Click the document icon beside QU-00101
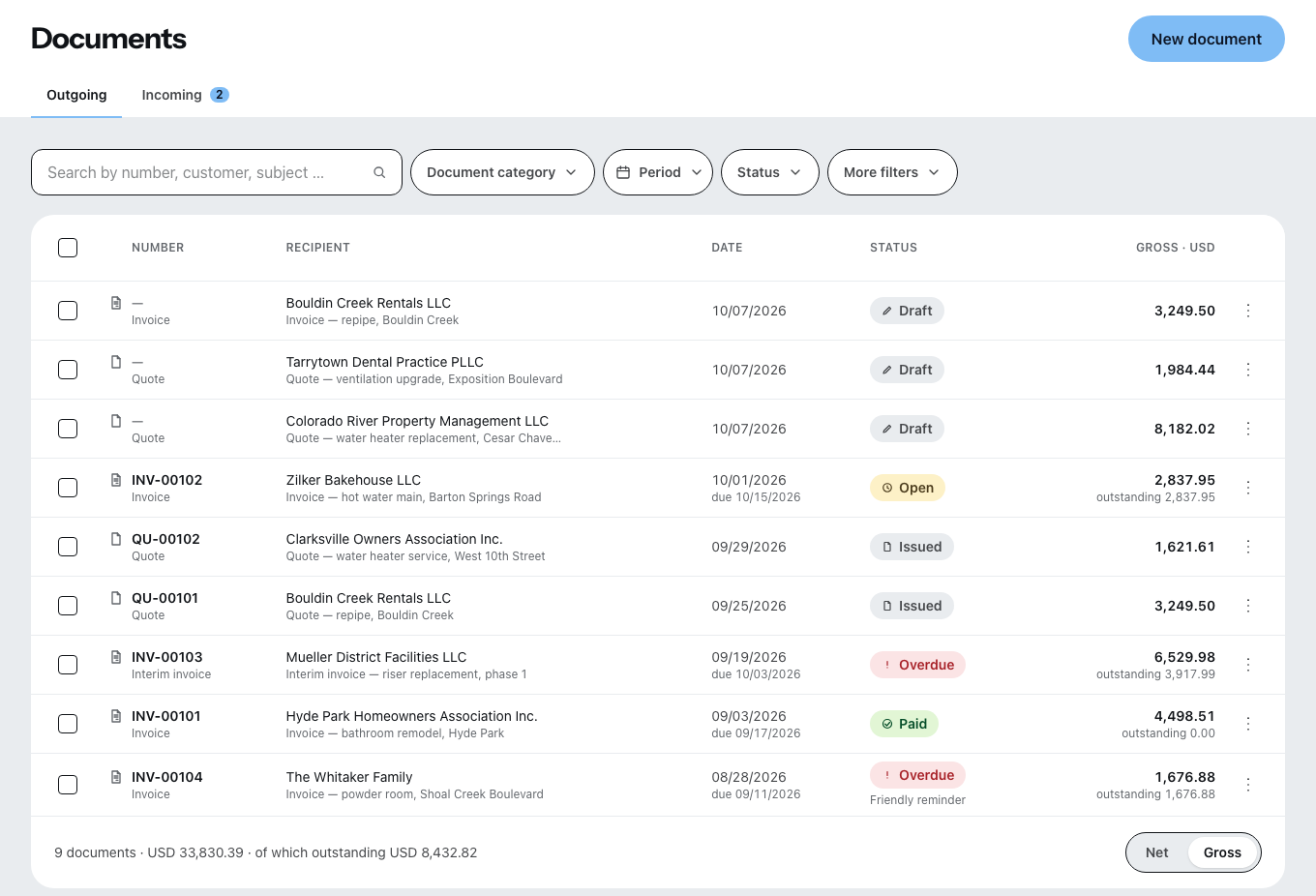The height and width of the screenshot is (896, 1316). click(116, 598)
